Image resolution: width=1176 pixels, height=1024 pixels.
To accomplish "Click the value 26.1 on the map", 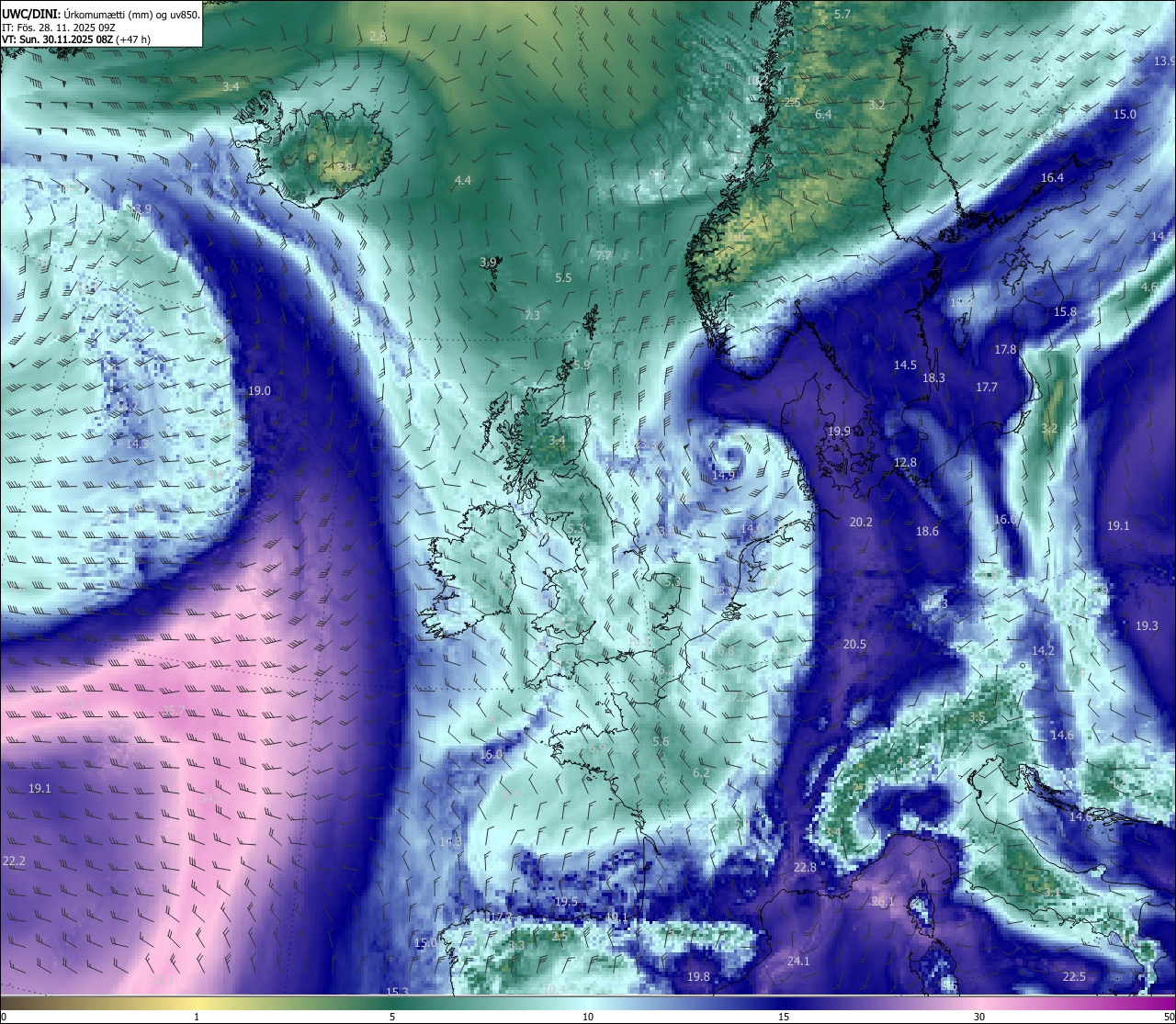I will point(883,902).
